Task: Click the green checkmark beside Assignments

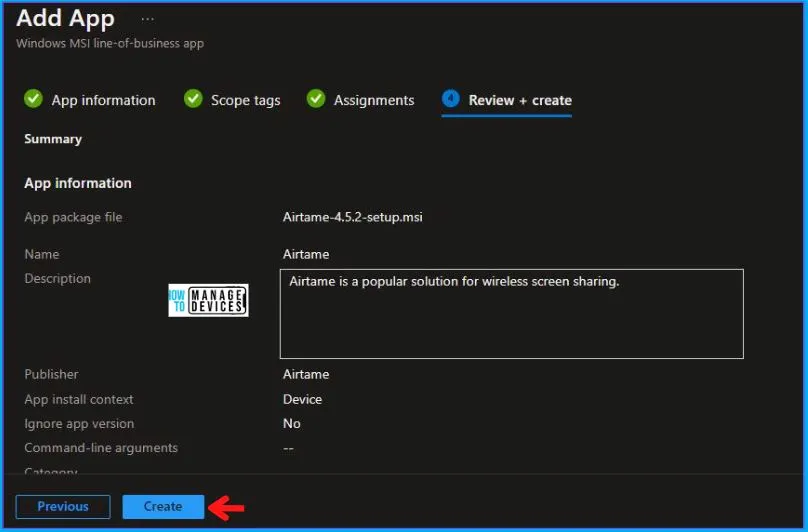Action: 316,99
